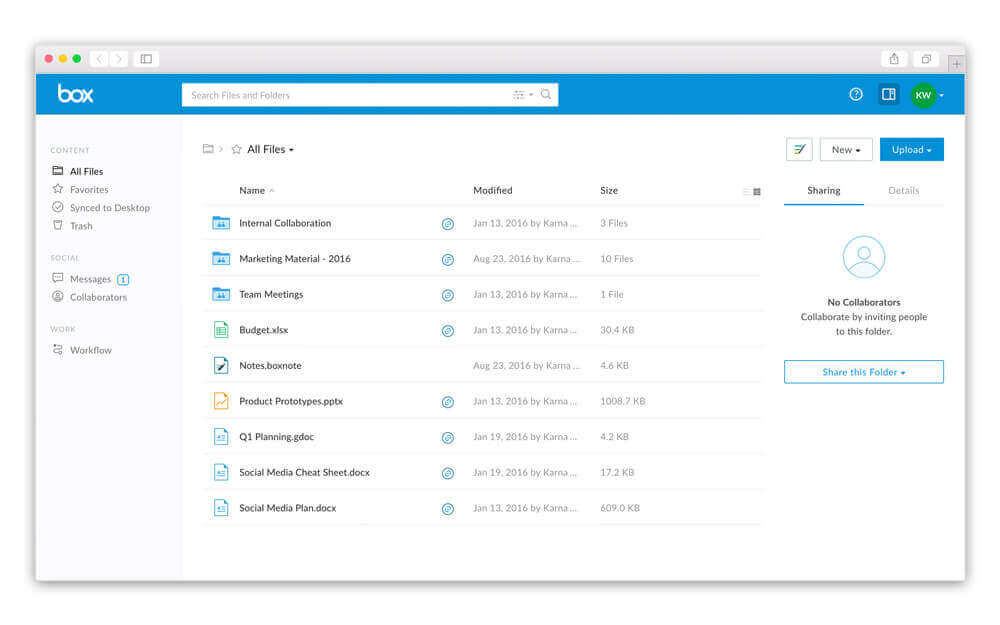Click Team Meetings folder icon
This screenshot has width=1000, height=625.
pyautogui.click(x=221, y=294)
